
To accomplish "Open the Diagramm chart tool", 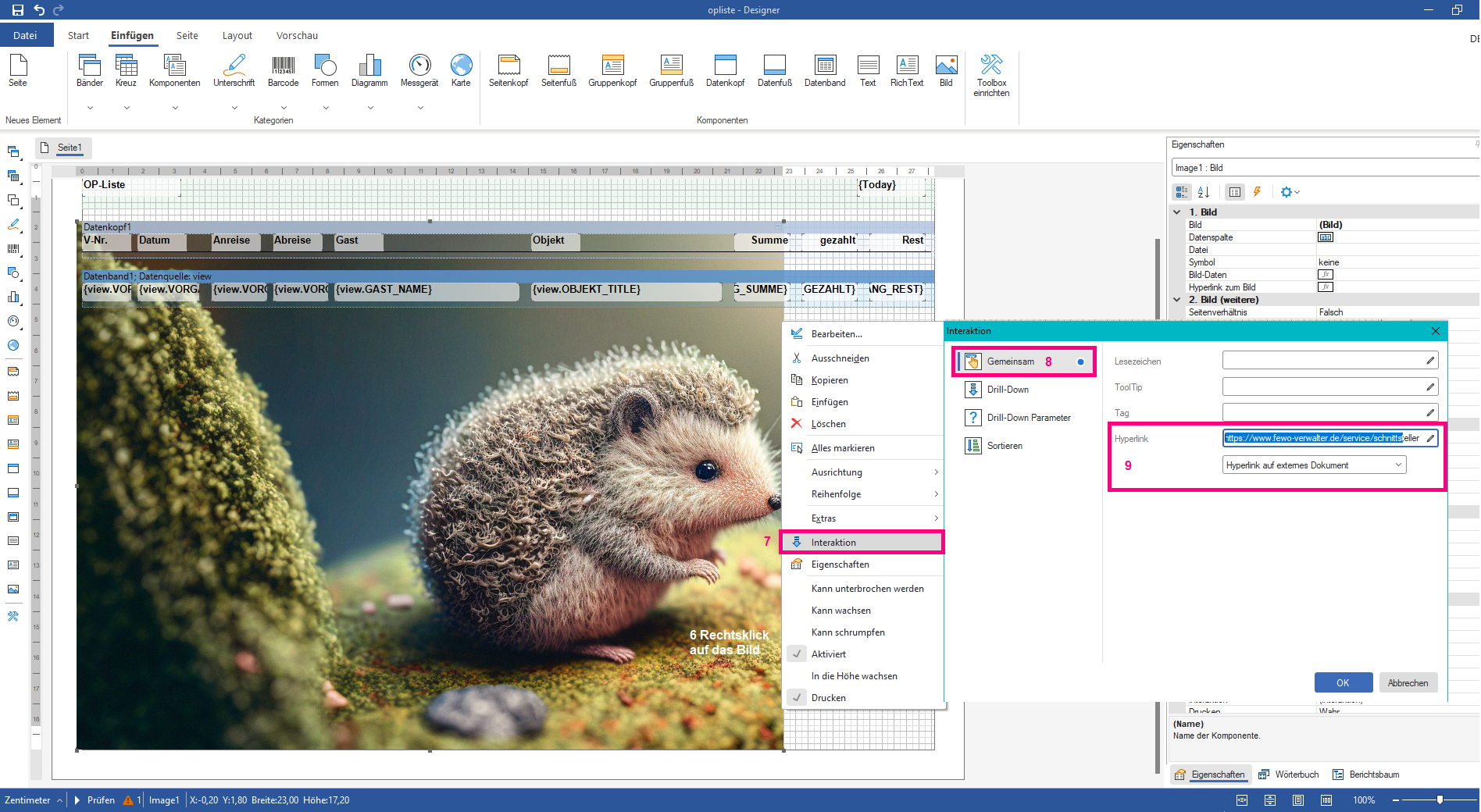I will [x=369, y=71].
